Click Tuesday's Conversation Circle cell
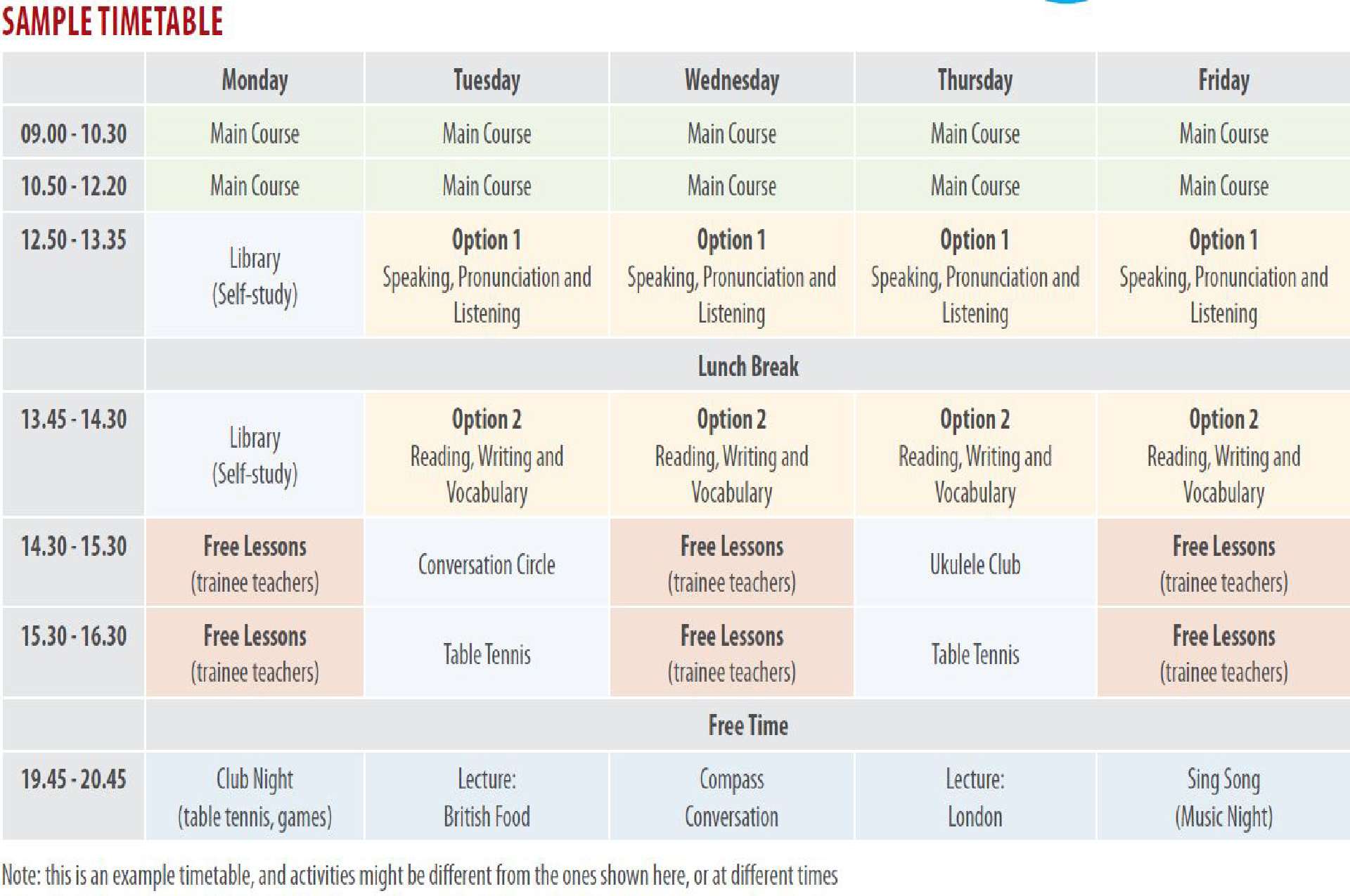1350x896 pixels. (x=487, y=563)
